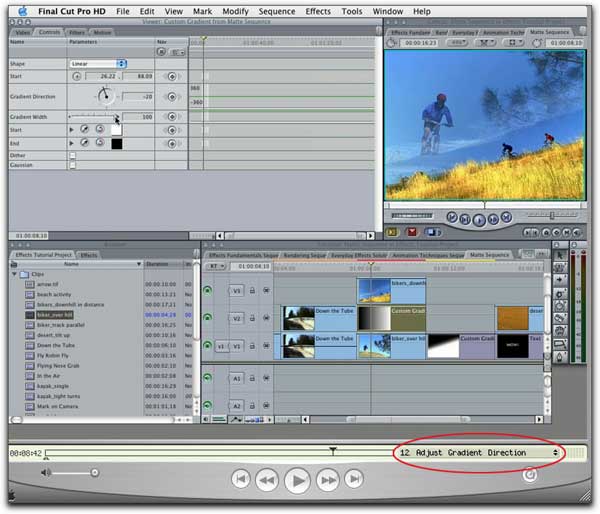Pick the Roll edit tool in palette
Image resolution: width=600 pixels, height=514 pixels.
tap(560, 294)
